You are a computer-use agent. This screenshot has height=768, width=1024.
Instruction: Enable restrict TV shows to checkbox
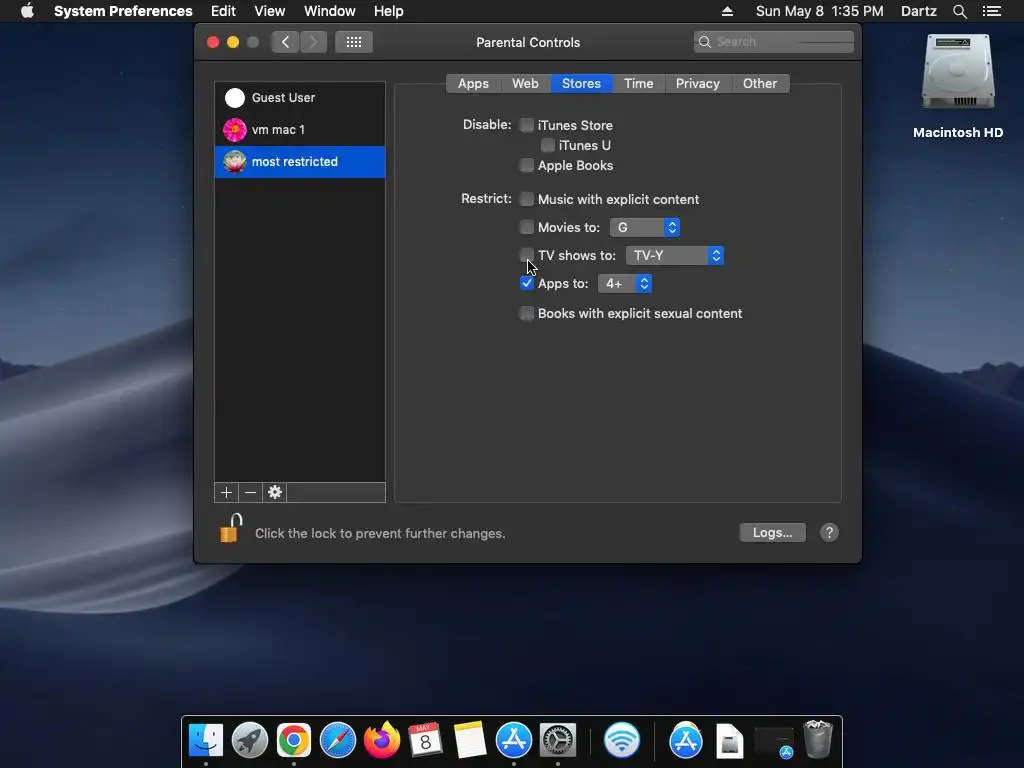click(527, 255)
